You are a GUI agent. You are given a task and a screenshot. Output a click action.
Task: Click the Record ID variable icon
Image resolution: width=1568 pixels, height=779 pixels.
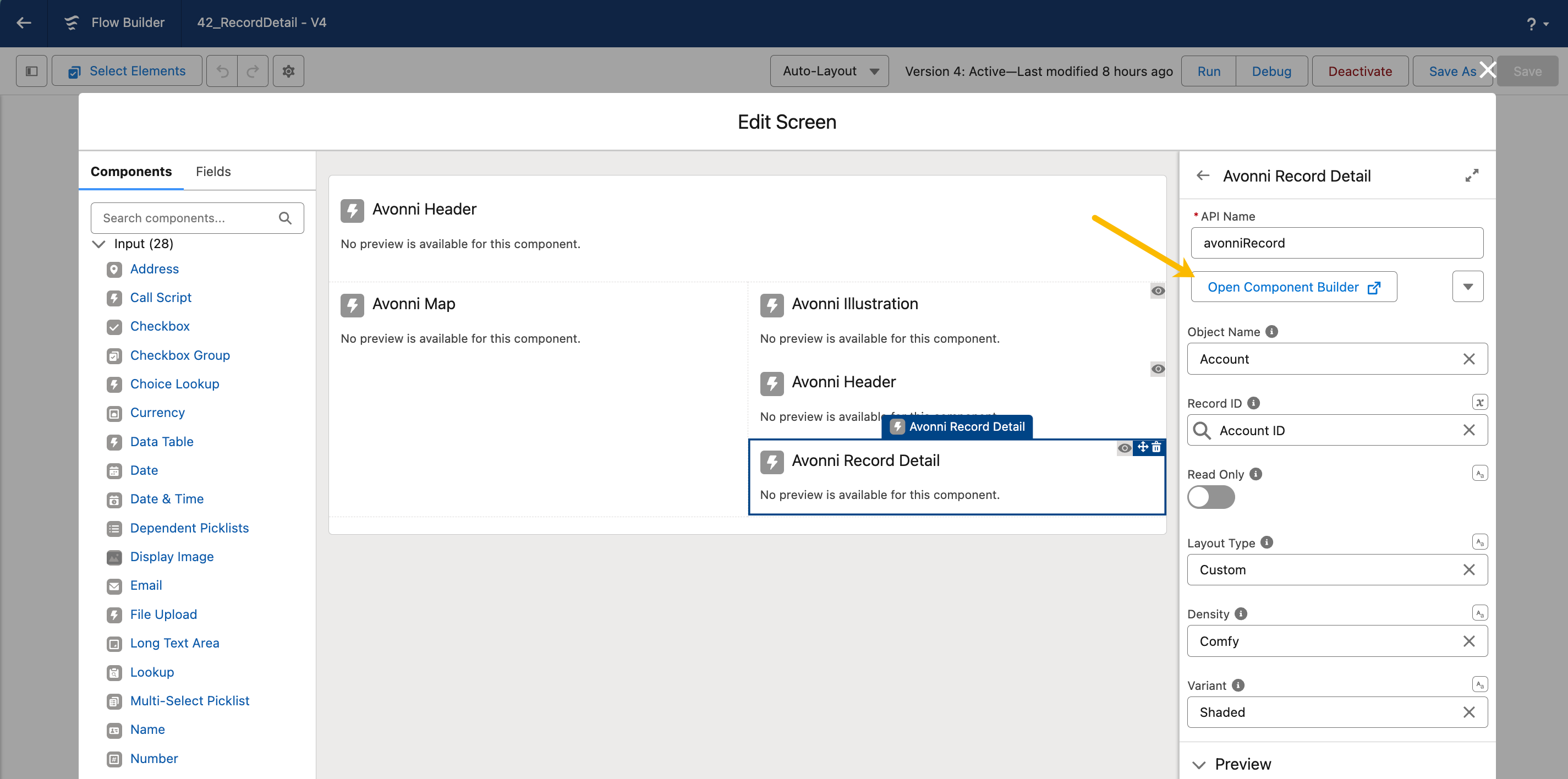pos(1480,402)
